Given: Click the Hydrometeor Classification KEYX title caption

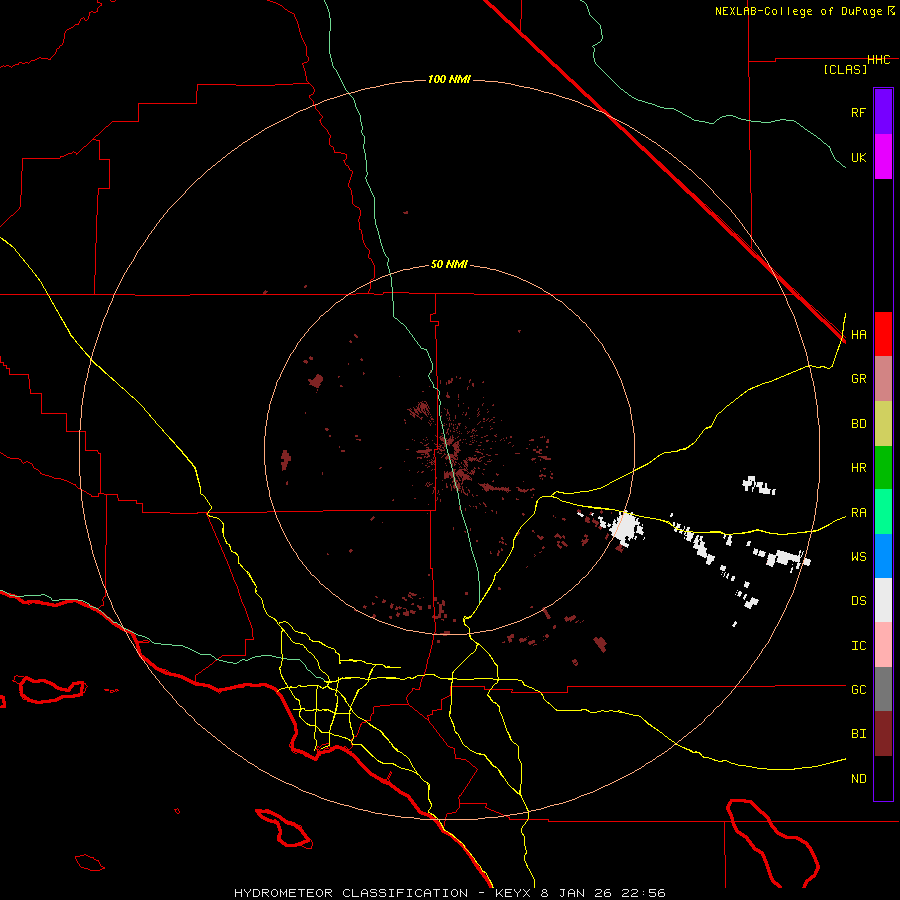Looking at the screenshot, I should tap(449, 893).
